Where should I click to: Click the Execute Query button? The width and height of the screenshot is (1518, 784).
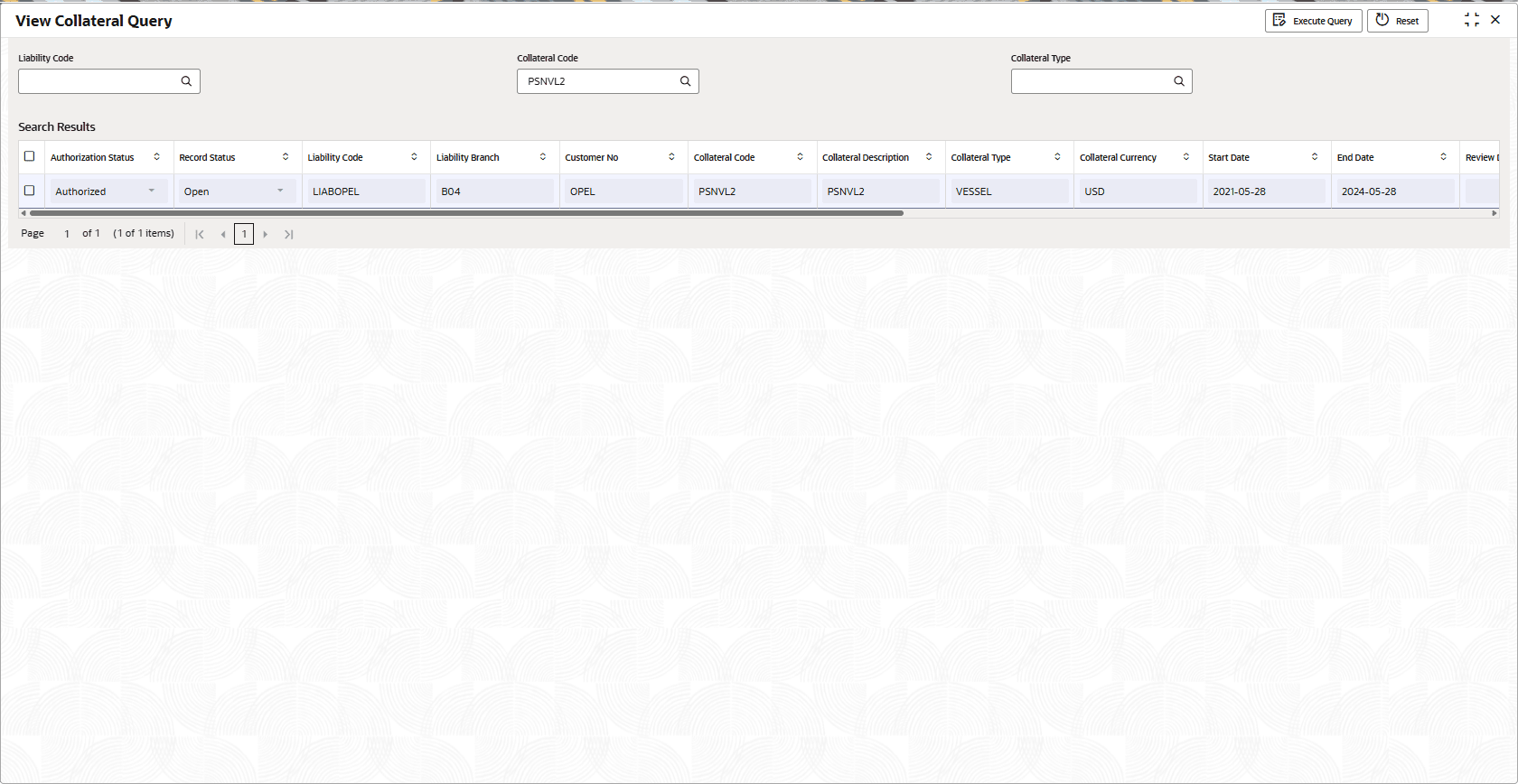[x=1313, y=21]
